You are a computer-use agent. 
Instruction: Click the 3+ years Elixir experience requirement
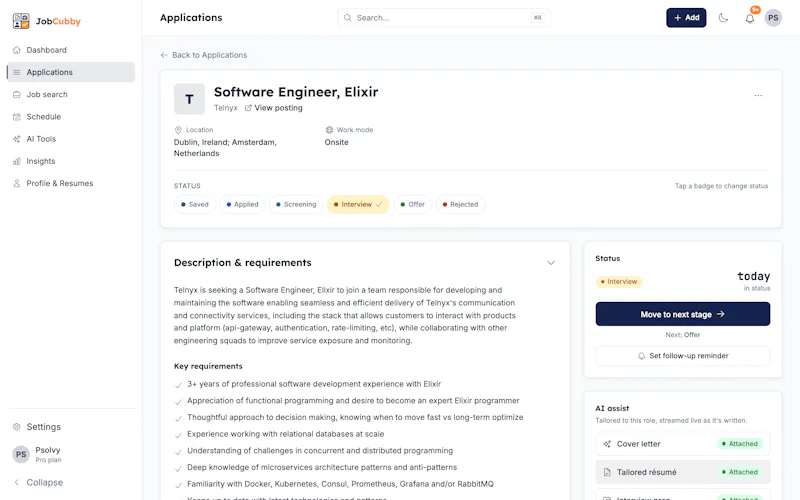(314, 384)
